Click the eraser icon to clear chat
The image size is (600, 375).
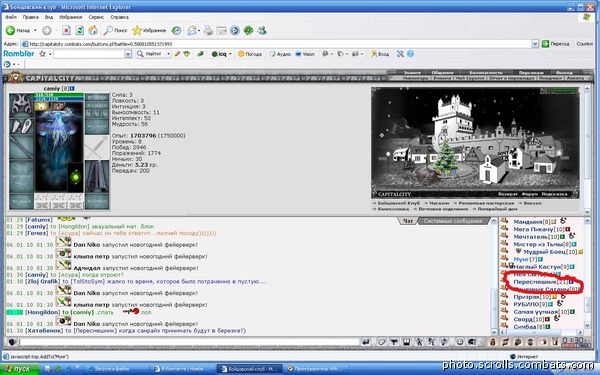coord(381,342)
